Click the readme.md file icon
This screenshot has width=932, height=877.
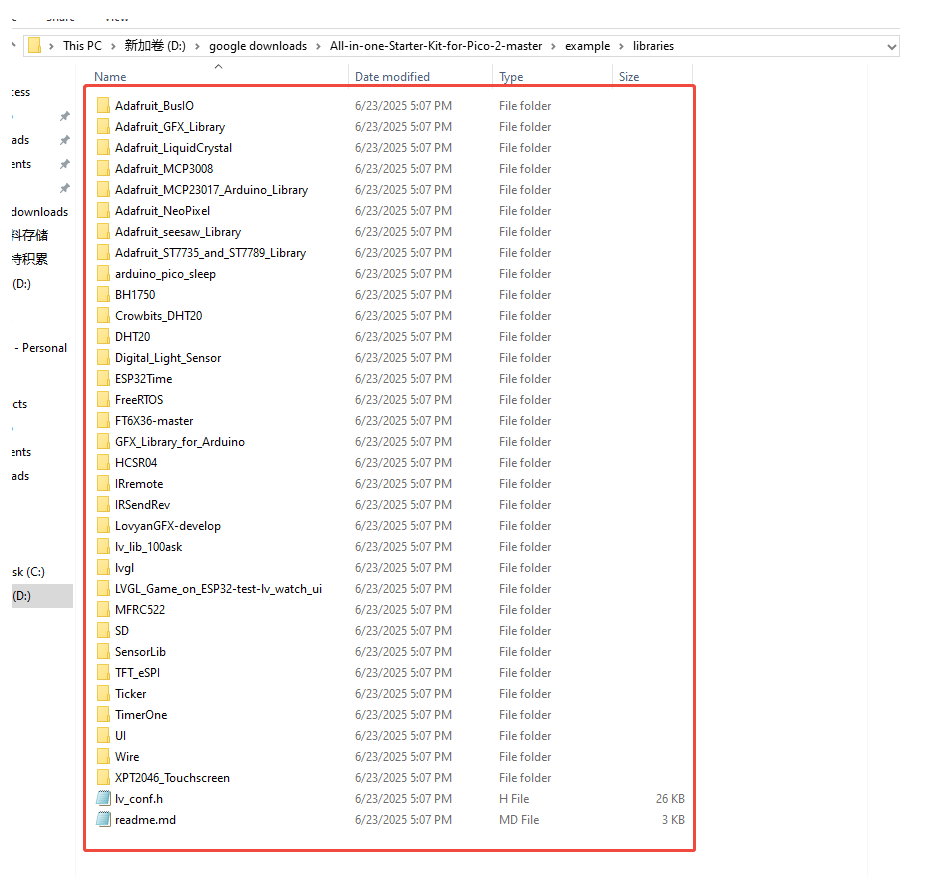click(x=103, y=819)
